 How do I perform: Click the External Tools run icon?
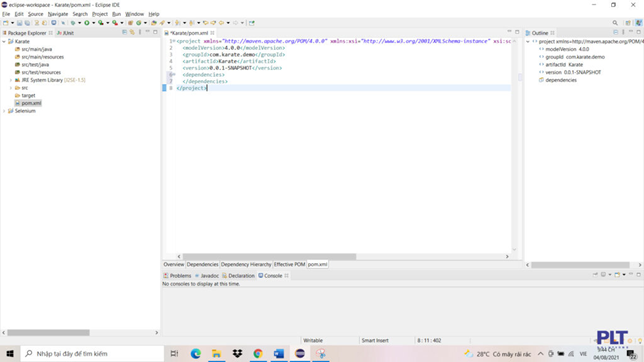(x=115, y=23)
